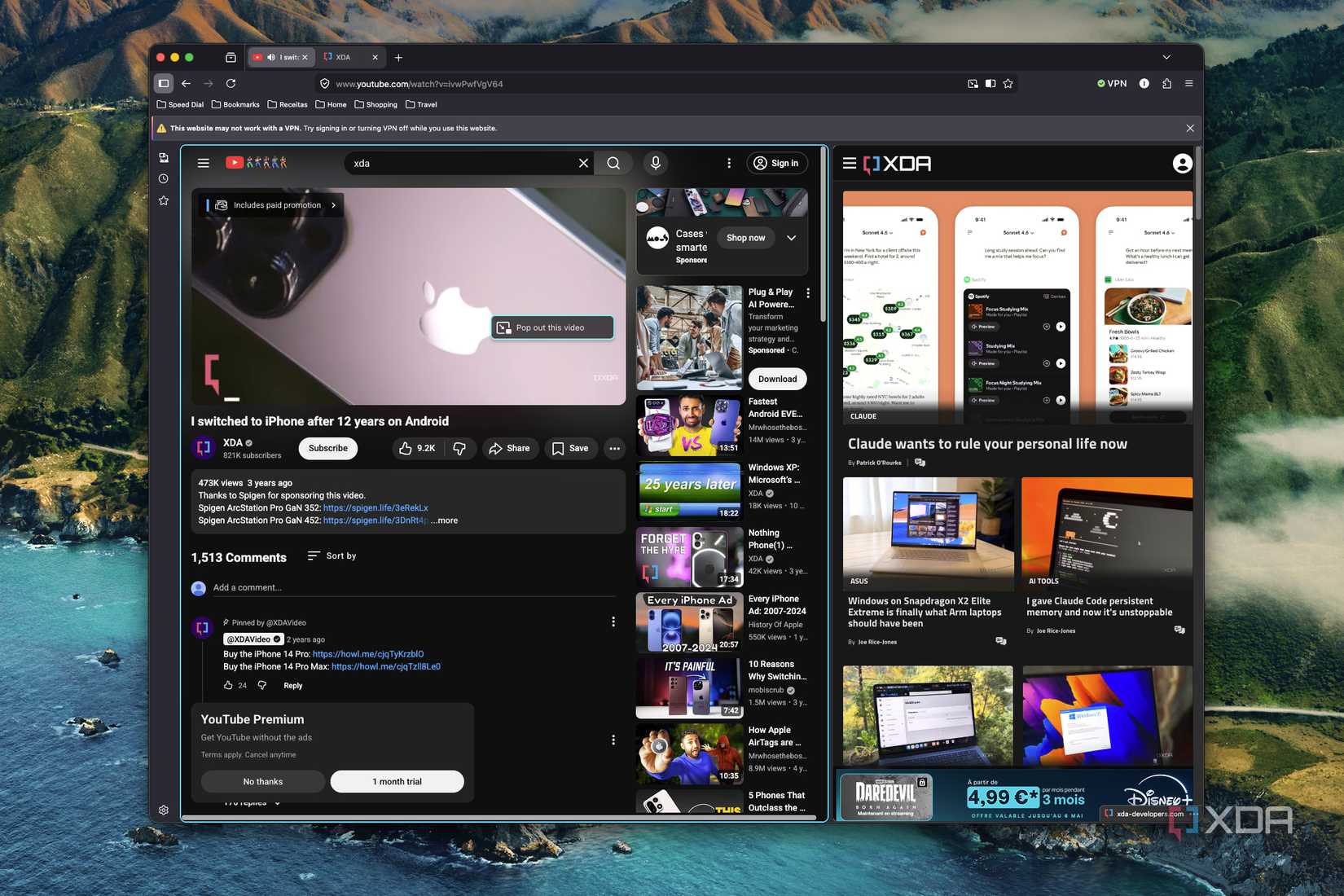The width and height of the screenshot is (1344, 896).
Task: Open the 'Windows XP: 25 years later' thumbnail
Action: point(689,490)
